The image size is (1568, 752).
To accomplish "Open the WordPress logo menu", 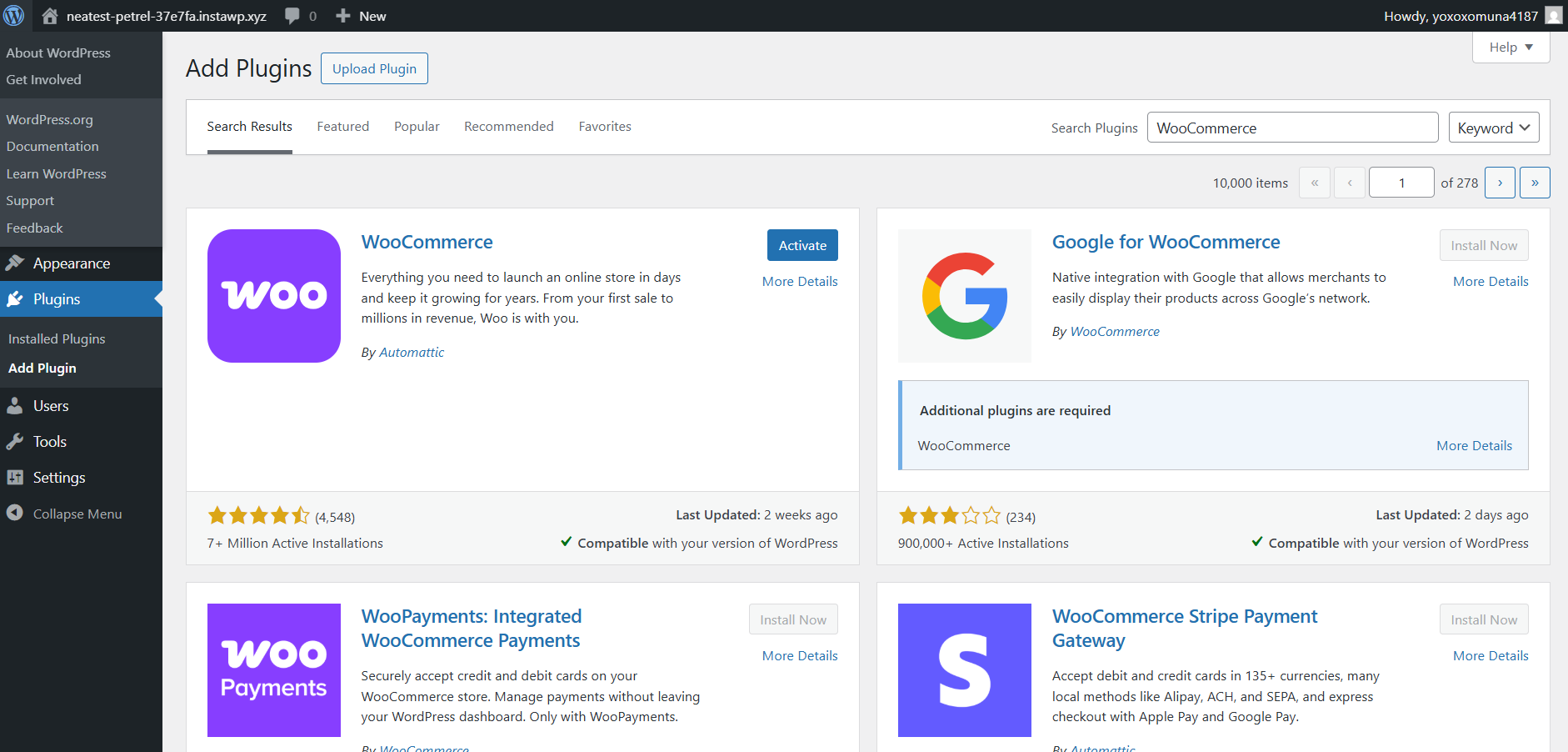I will (14, 16).
